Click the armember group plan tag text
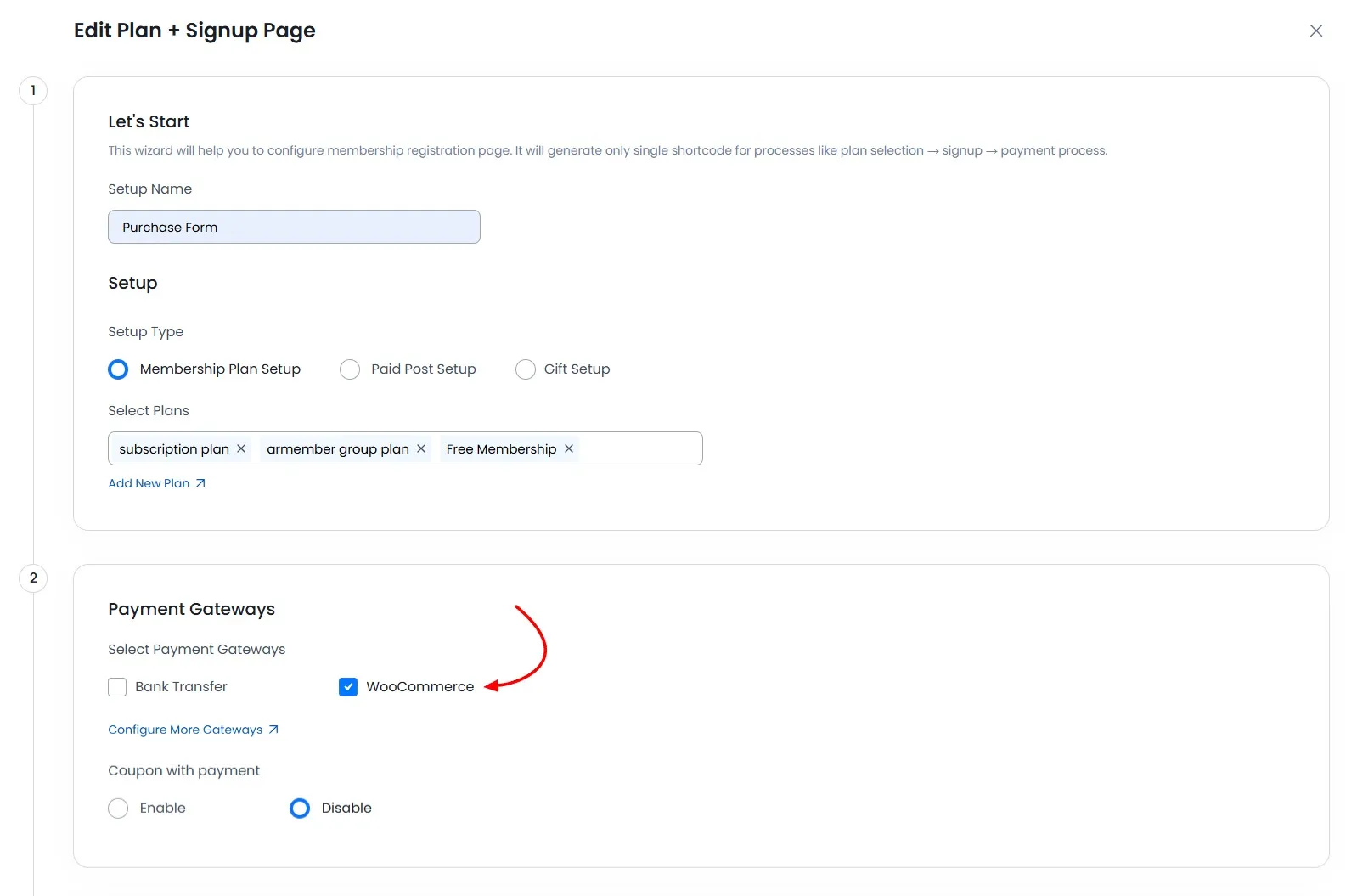 coord(338,448)
